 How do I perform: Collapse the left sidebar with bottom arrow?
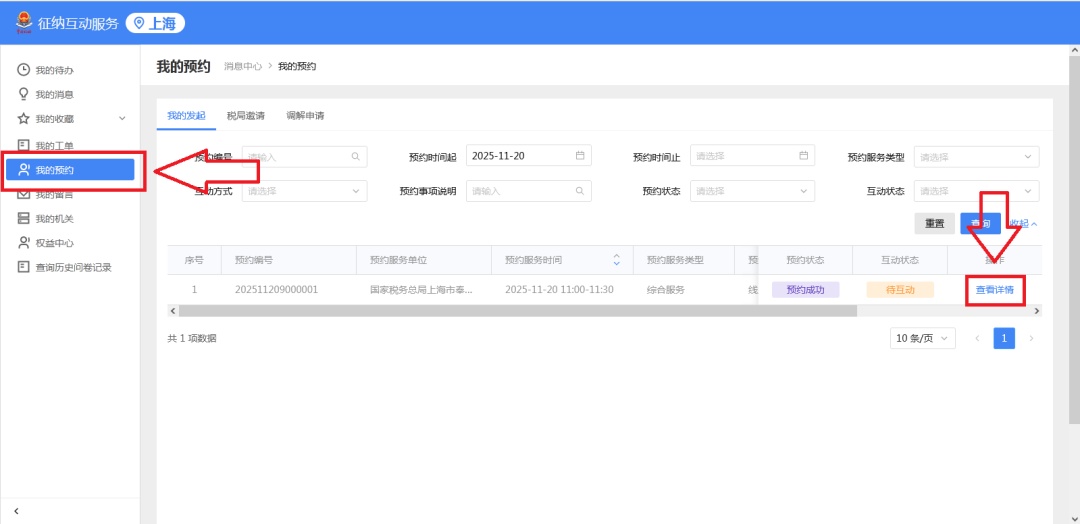coord(16,511)
